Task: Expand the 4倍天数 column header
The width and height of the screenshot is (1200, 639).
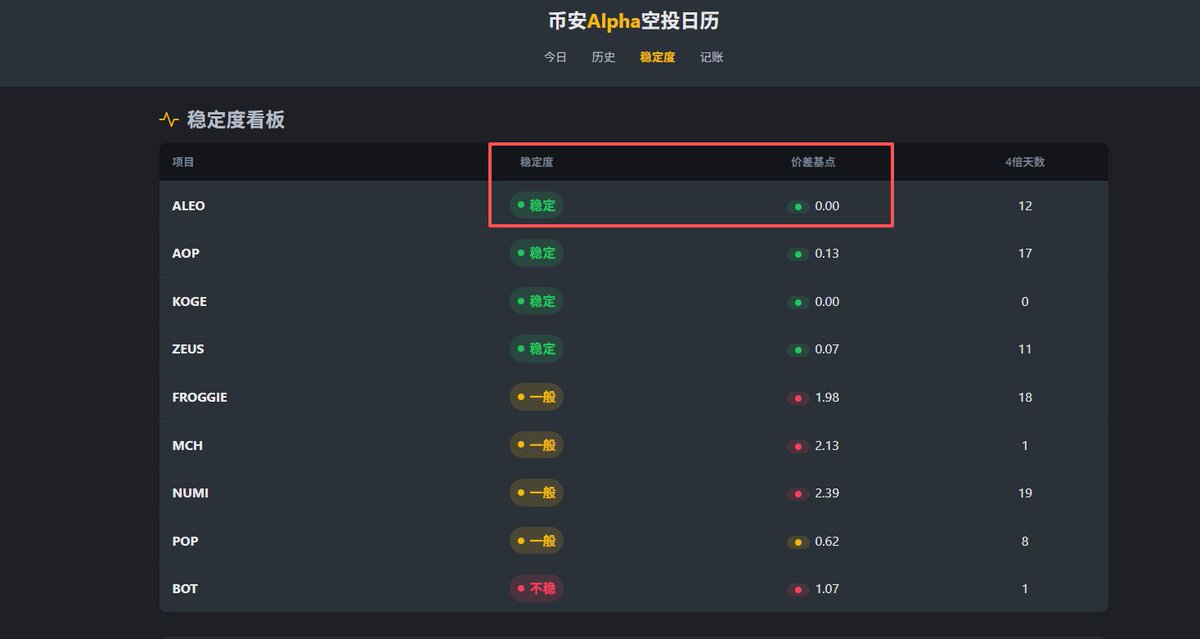Action: point(1023,161)
